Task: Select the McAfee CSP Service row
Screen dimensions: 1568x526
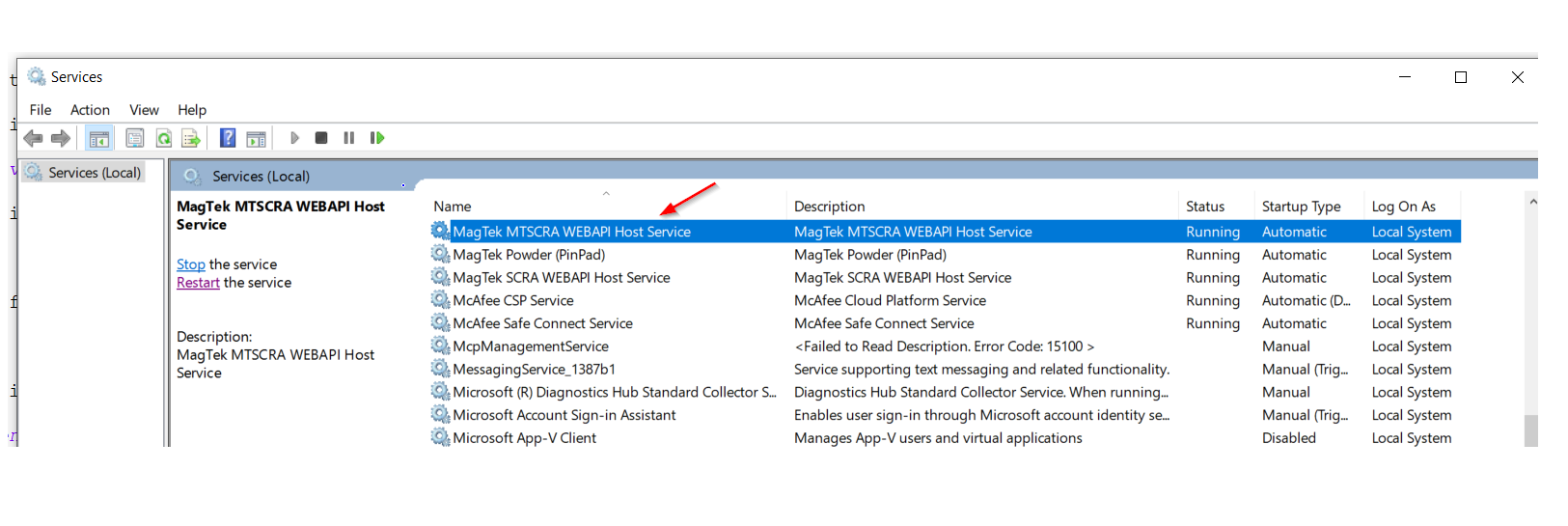Action: click(513, 301)
